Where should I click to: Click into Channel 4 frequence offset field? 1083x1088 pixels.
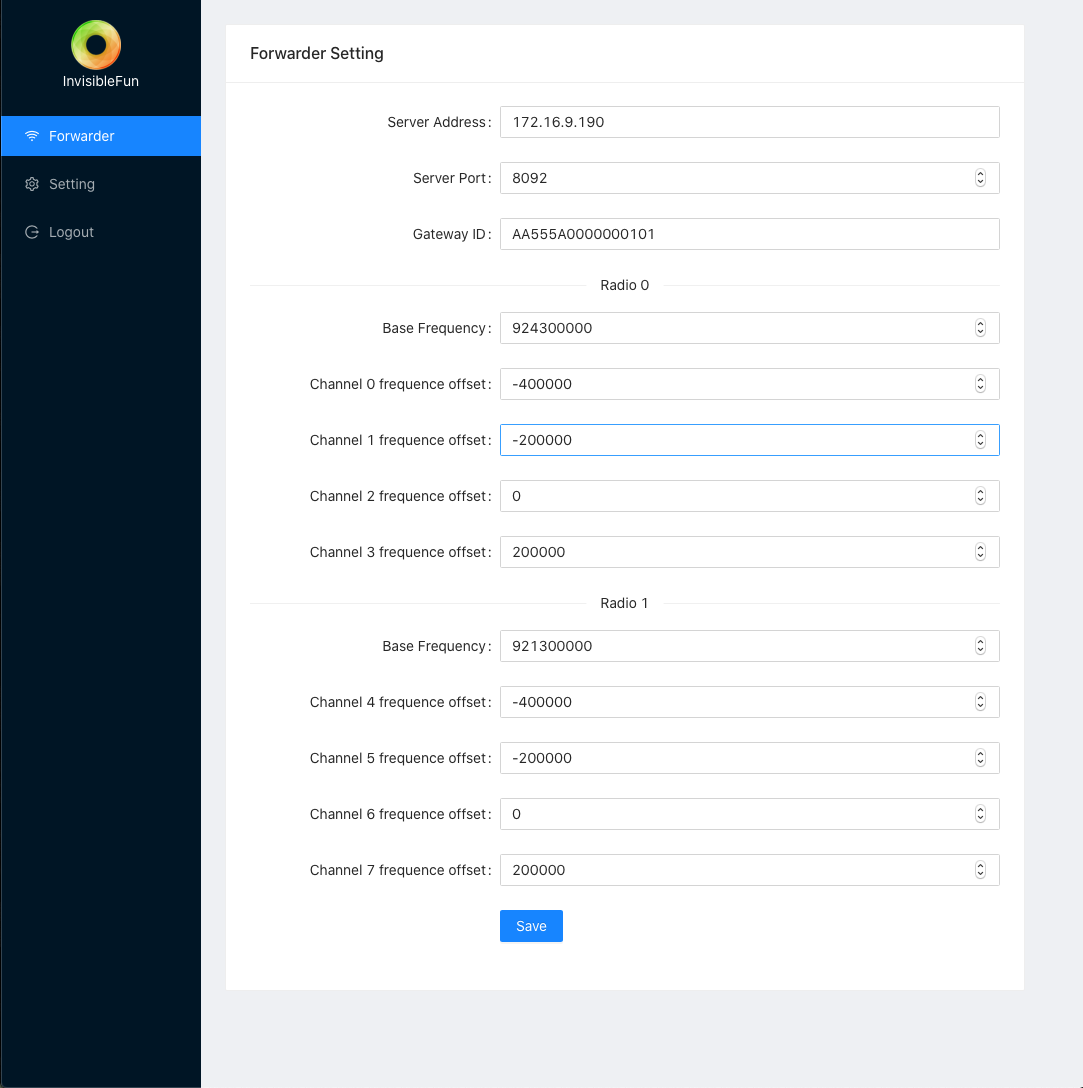(x=735, y=702)
